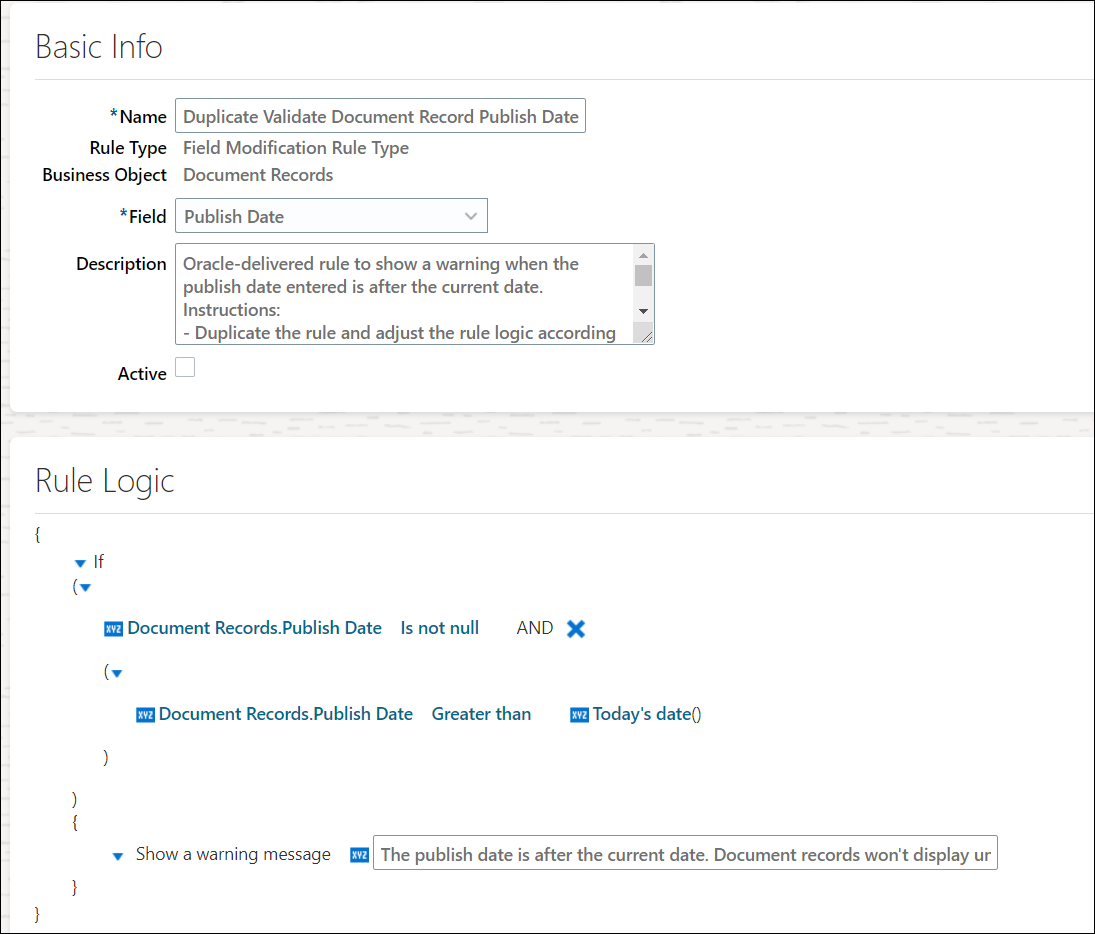This screenshot has width=1095, height=934.
Task: Click the Is not null operator
Action: pyautogui.click(x=439, y=628)
